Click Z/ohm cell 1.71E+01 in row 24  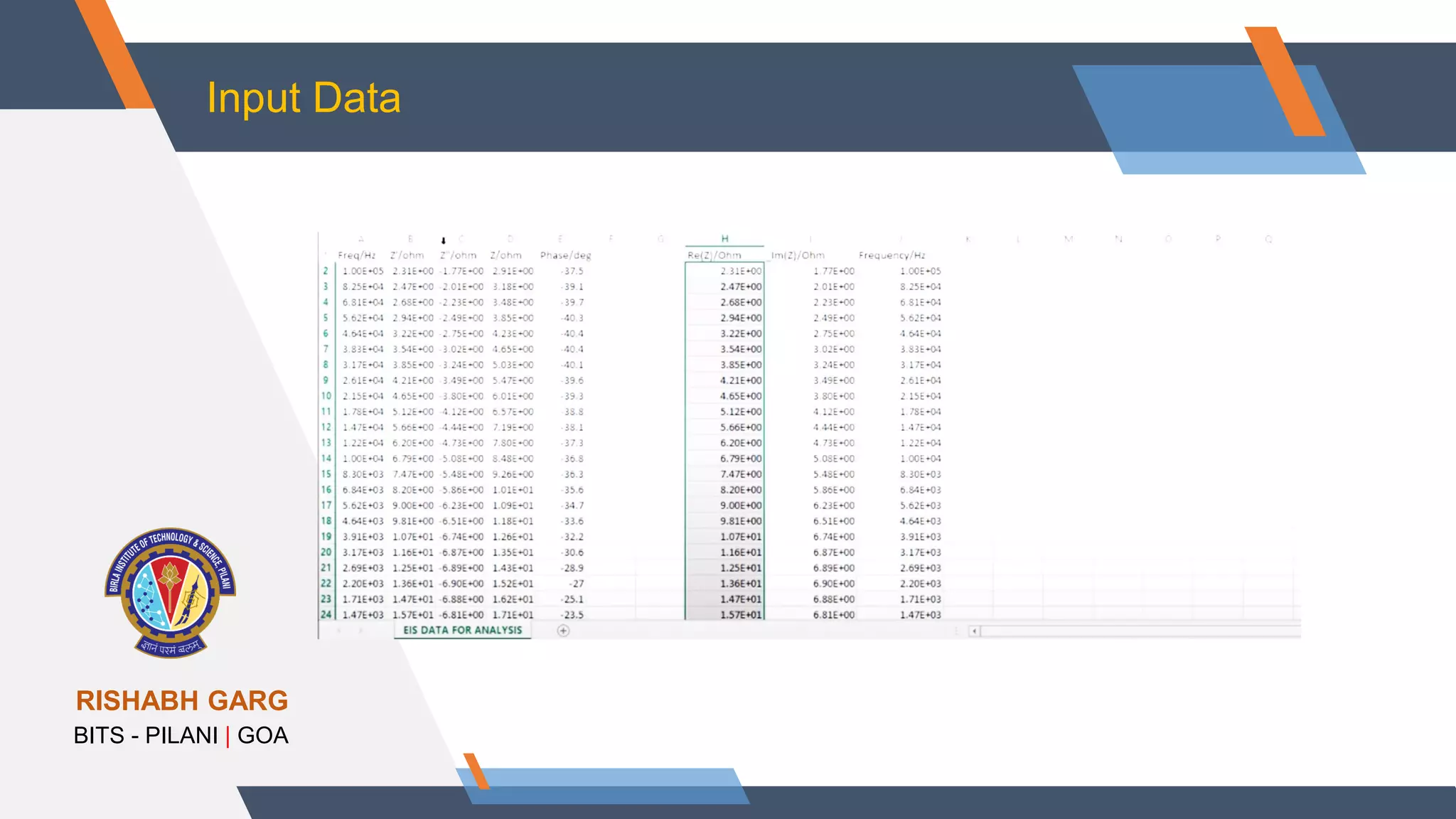(513, 615)
